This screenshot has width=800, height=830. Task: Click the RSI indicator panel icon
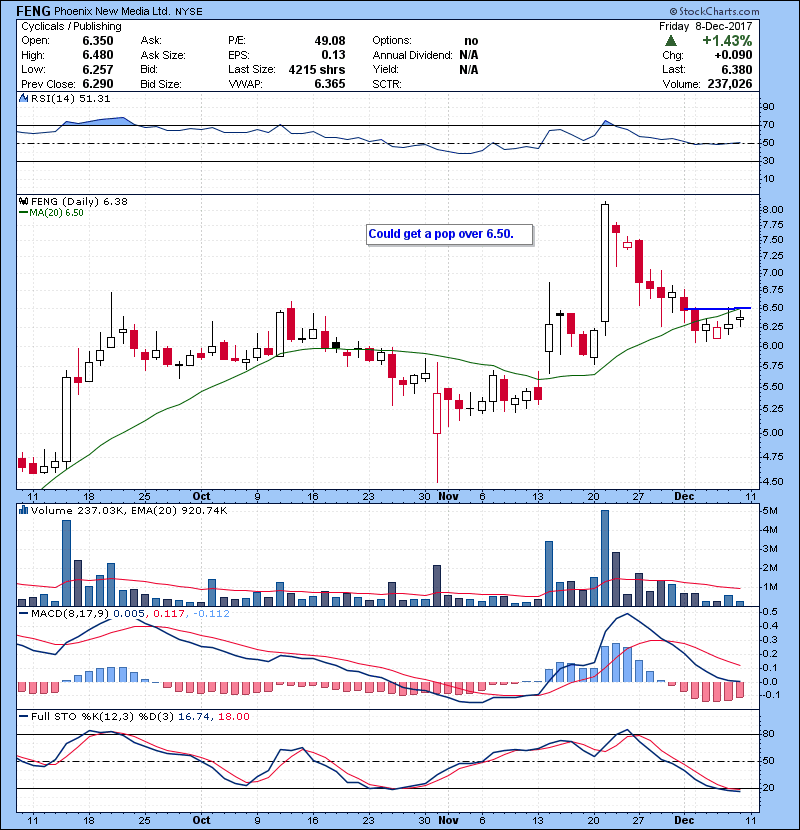coord(23,98)
